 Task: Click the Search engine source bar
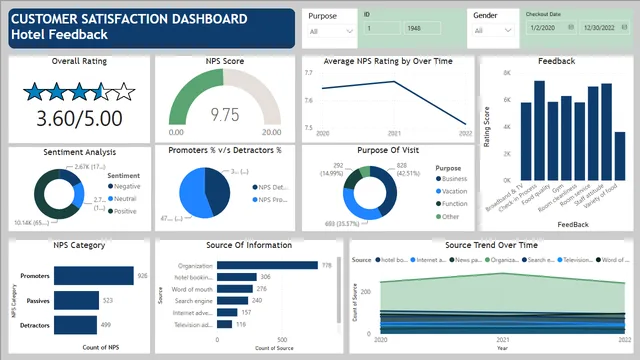(233, 301)
